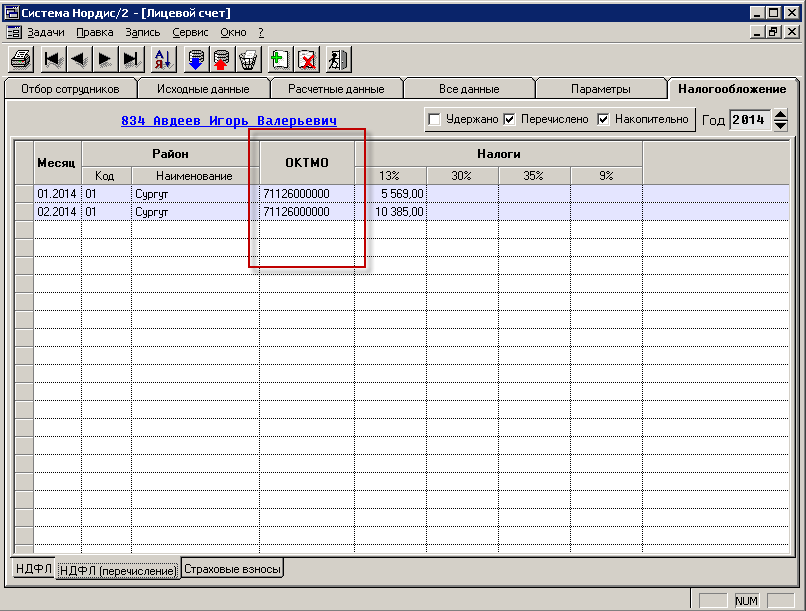The height and width of the screenshot is (611, 806).
Task: Click the NUM status bar indicator
Action: pyautogui.click(x=746, y=601)
